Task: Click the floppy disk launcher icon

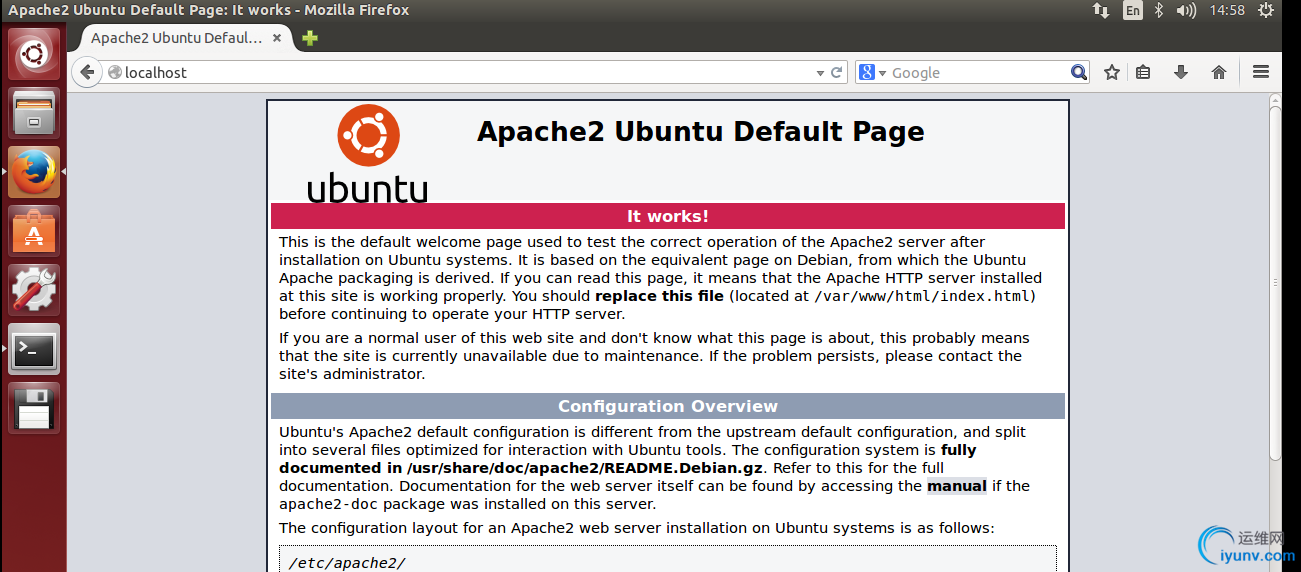Action: pyautogui.click(x=34, y=407)
